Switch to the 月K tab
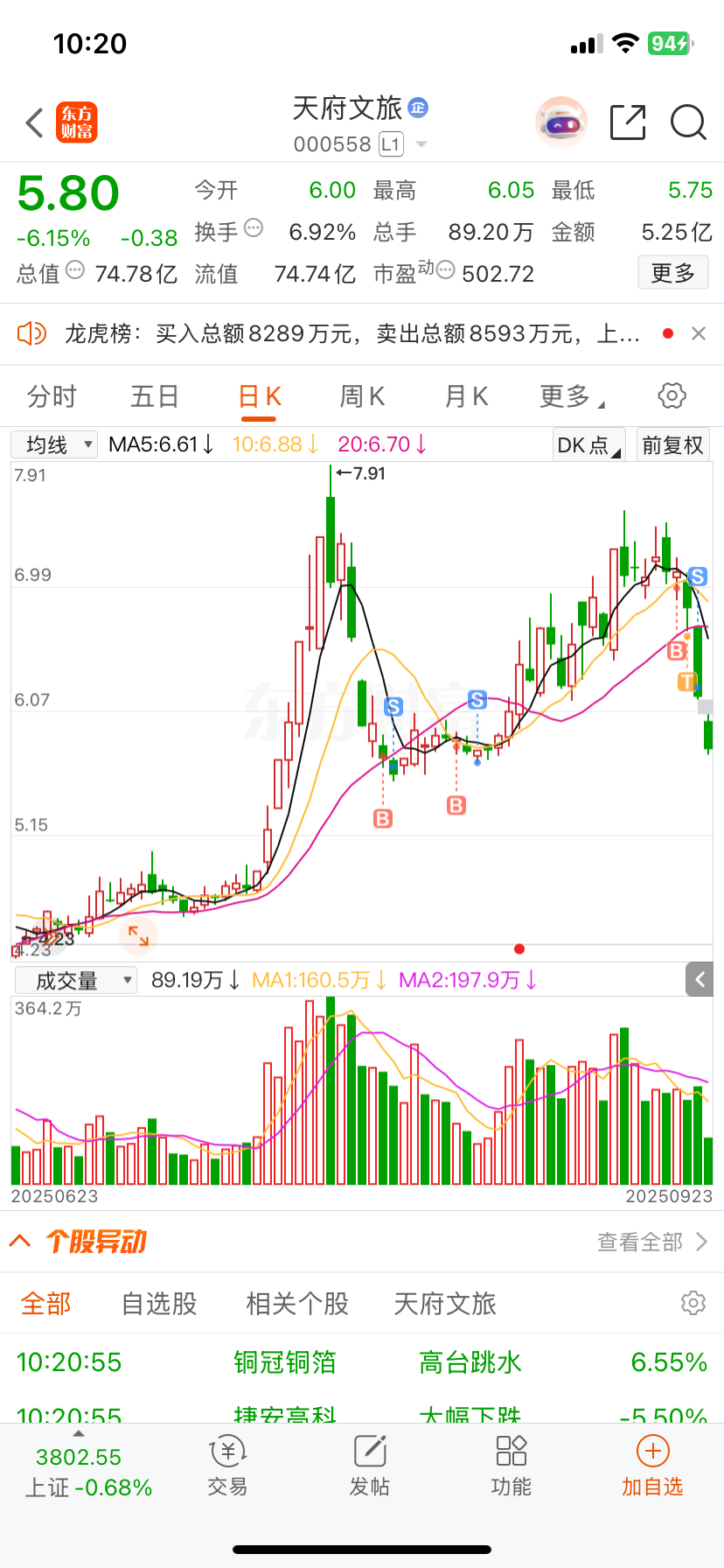 click(466, 396)
